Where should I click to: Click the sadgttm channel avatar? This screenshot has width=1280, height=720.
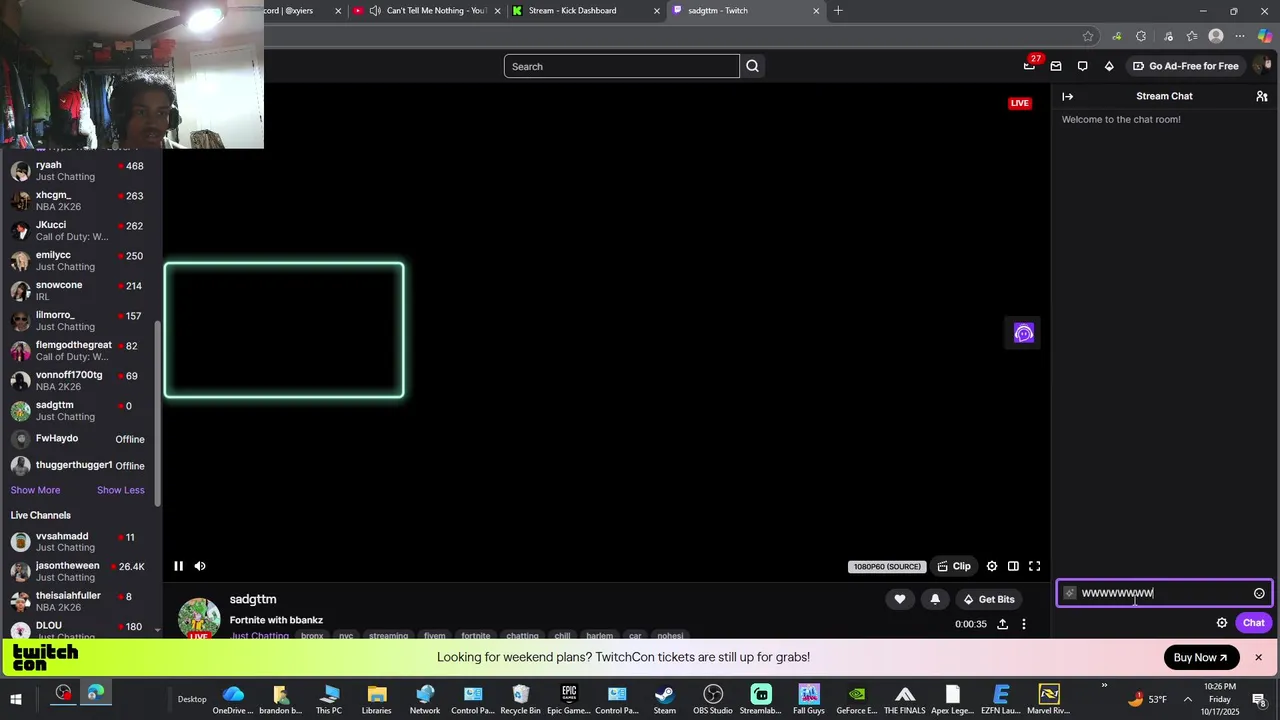[199, 618]
